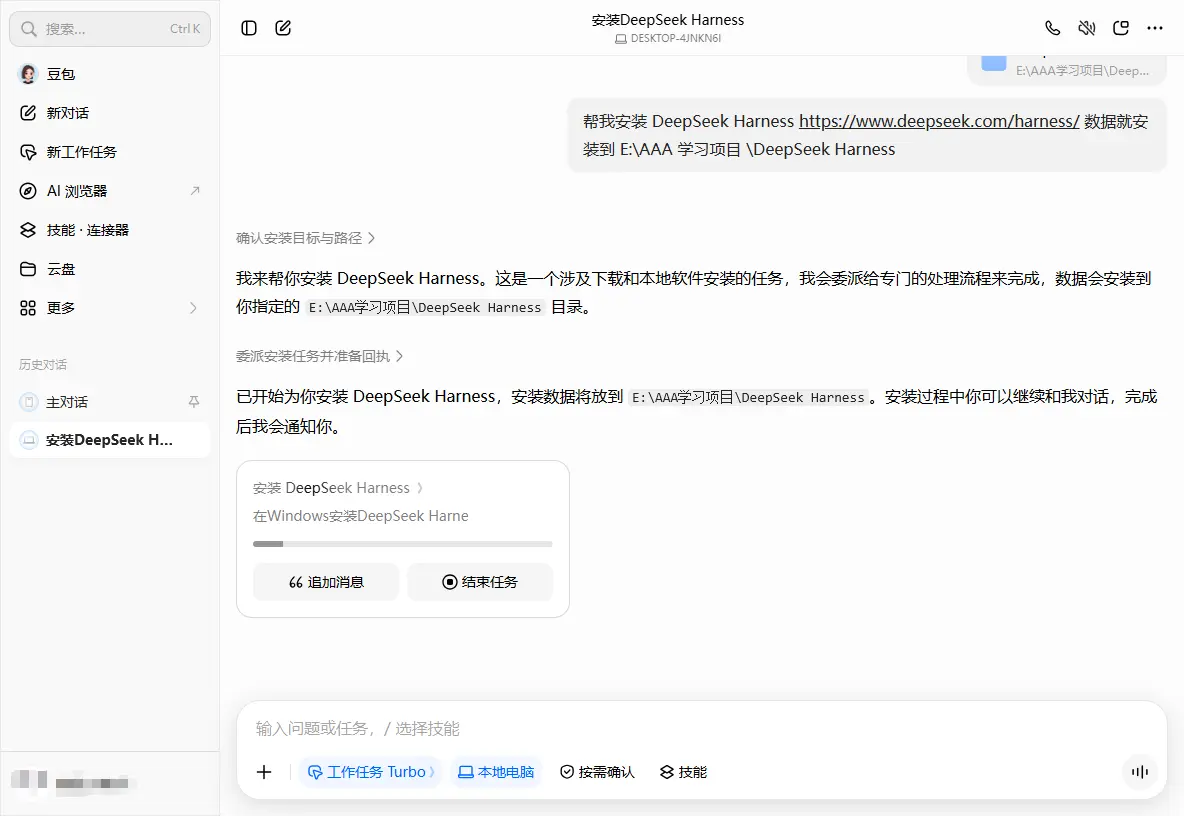1184x816 pixels.
Task: Open the three-dot more options menu
Action: coord(1155,28)
